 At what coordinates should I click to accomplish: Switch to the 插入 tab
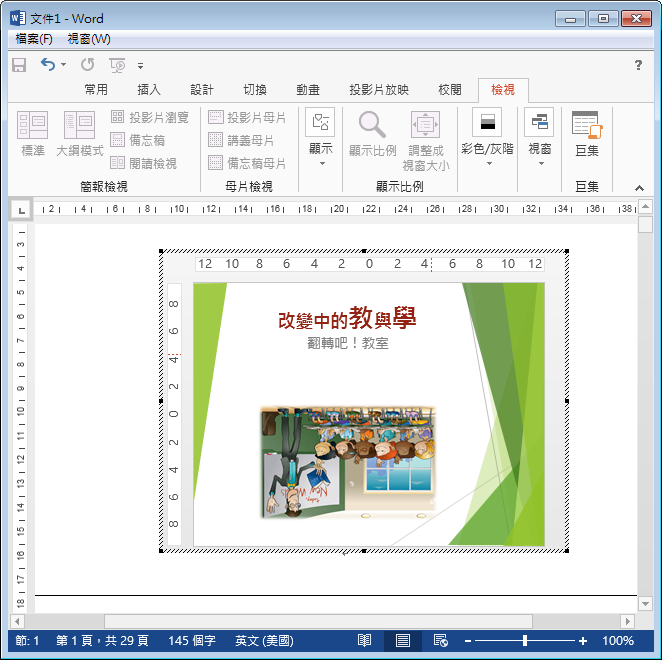pyautogui.click(x=149, y=90)
